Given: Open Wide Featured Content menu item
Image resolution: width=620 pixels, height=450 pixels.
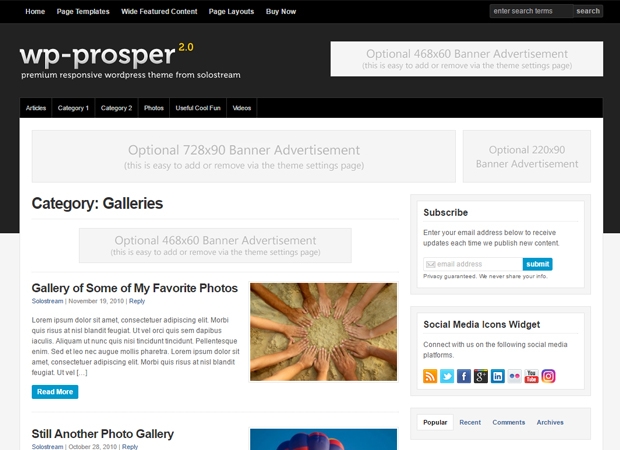Looking at the screenshot, I should [x=159, y=11].
